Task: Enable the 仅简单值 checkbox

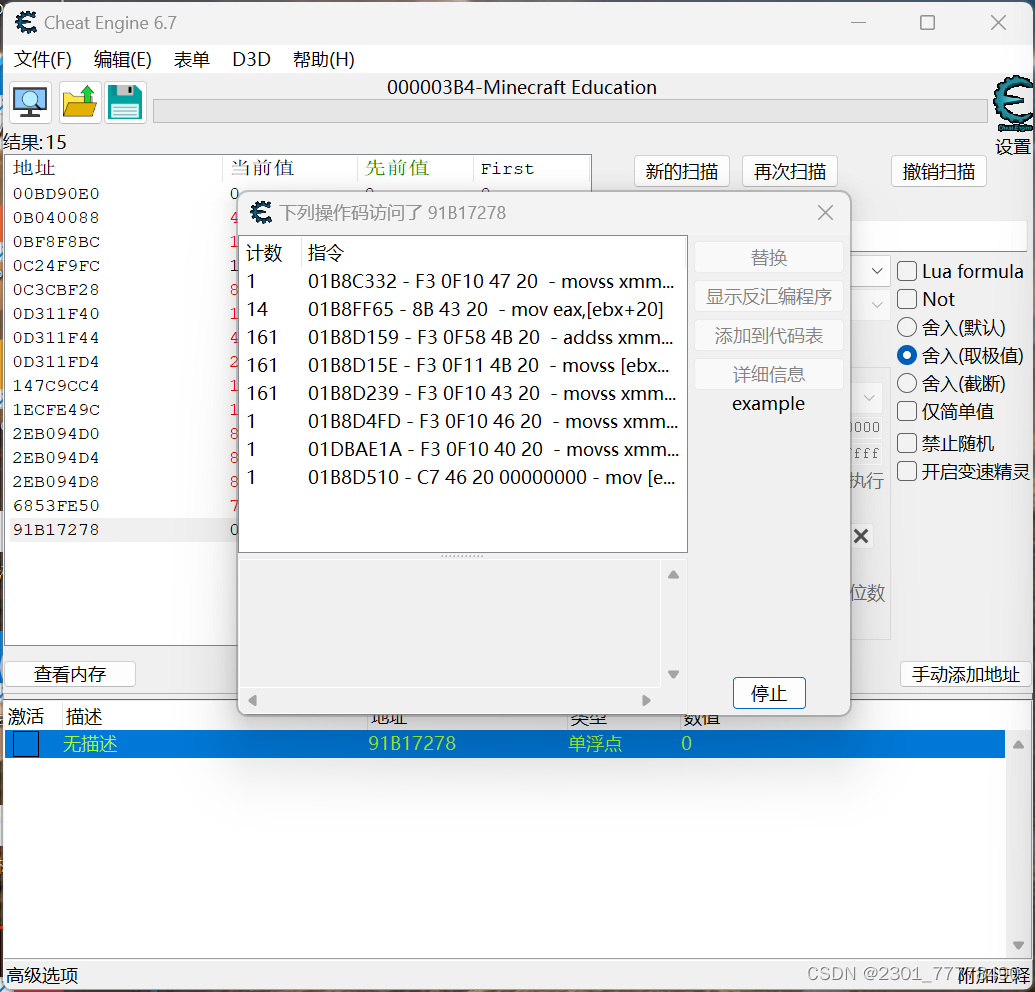Action: click(x=907, y=411)
